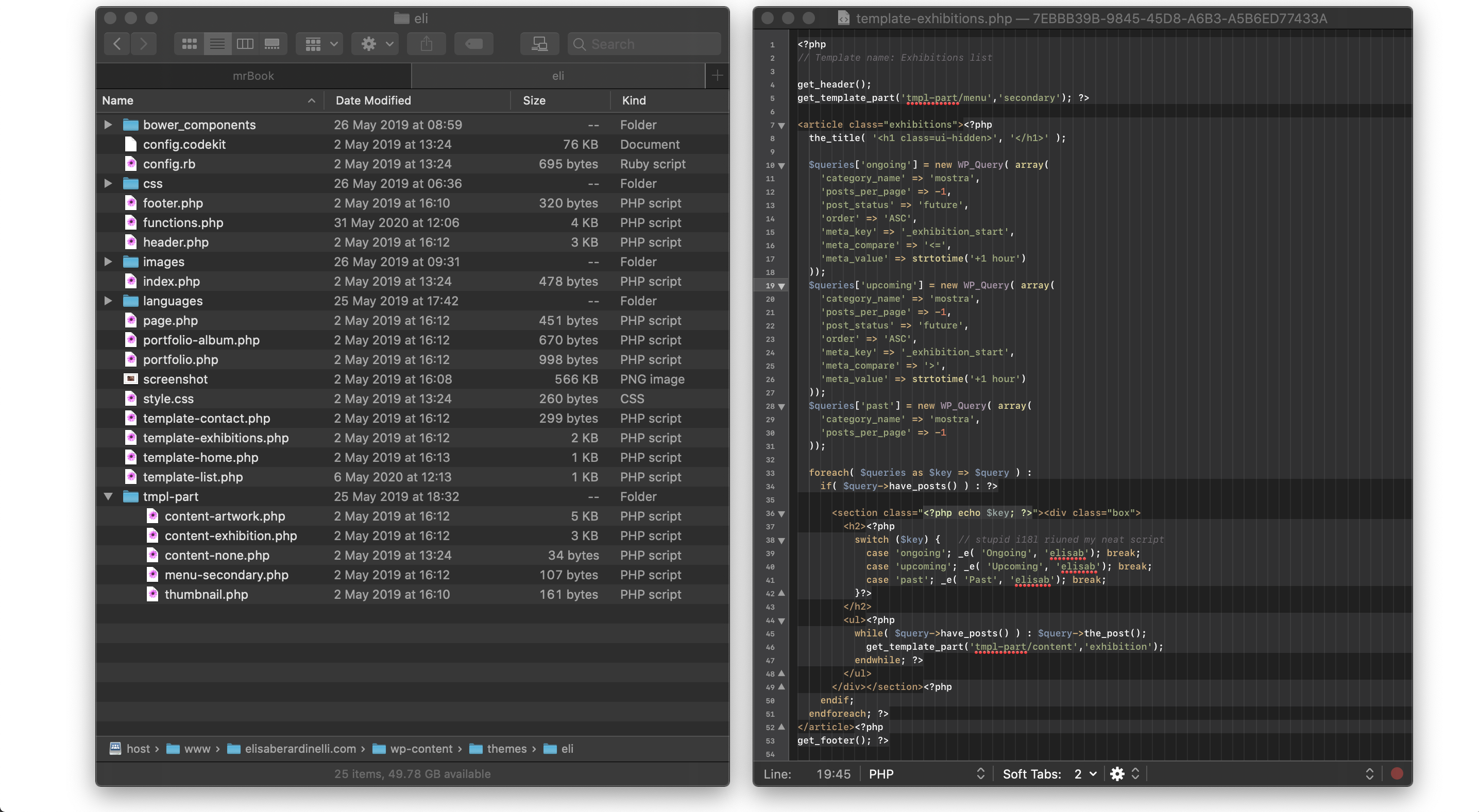Fold the past query at line 28
Image resolution: width=1479 pixels, height=812 pixels.
tap(781, 406)
